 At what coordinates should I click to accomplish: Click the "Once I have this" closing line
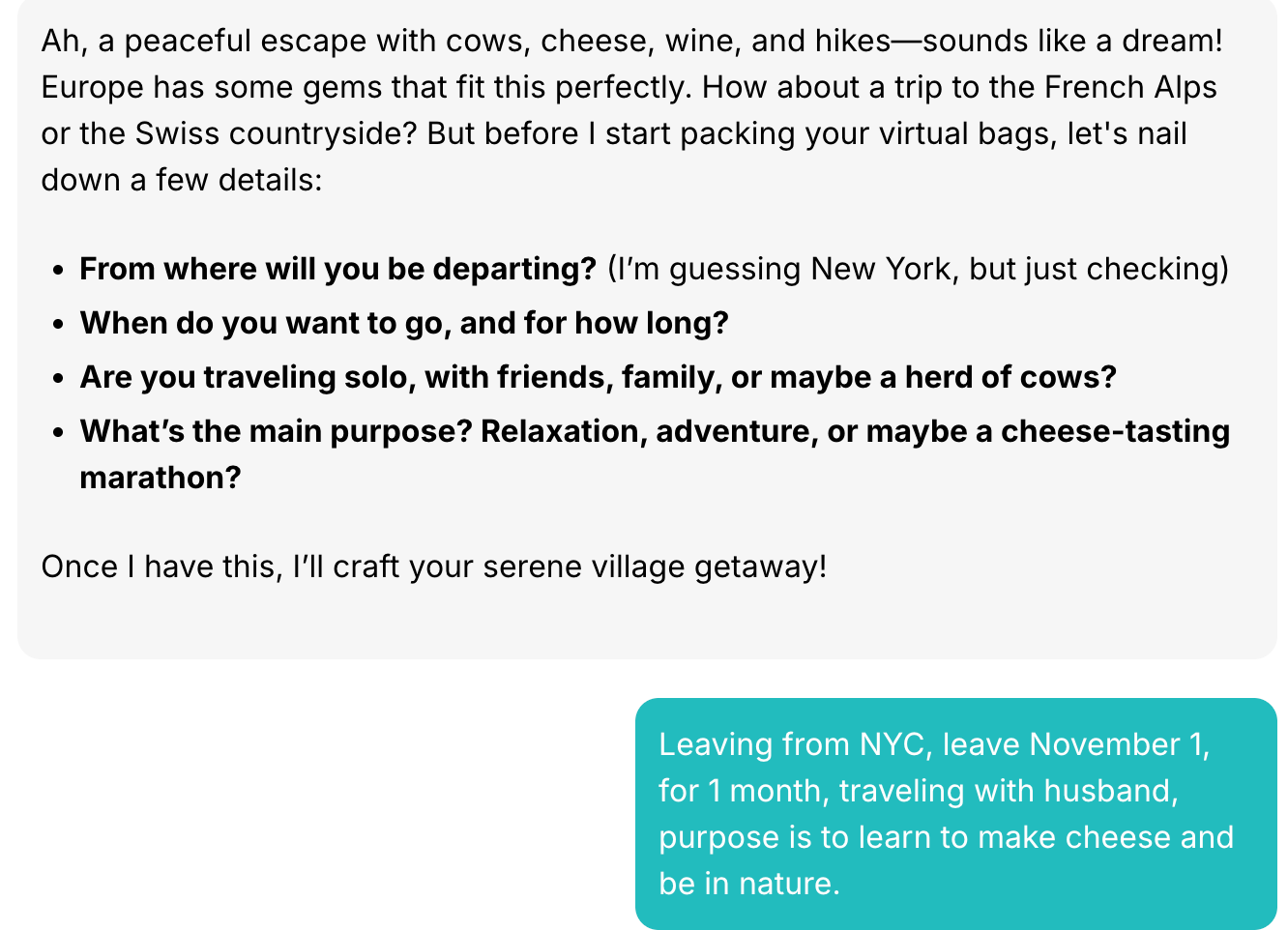click(x=433, y=567)
